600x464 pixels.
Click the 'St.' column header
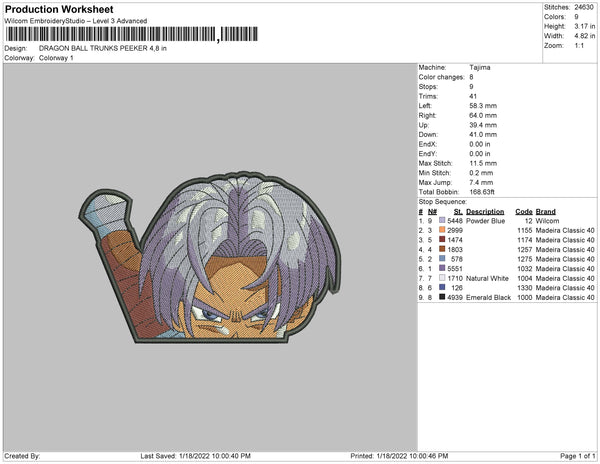[458, 211]
